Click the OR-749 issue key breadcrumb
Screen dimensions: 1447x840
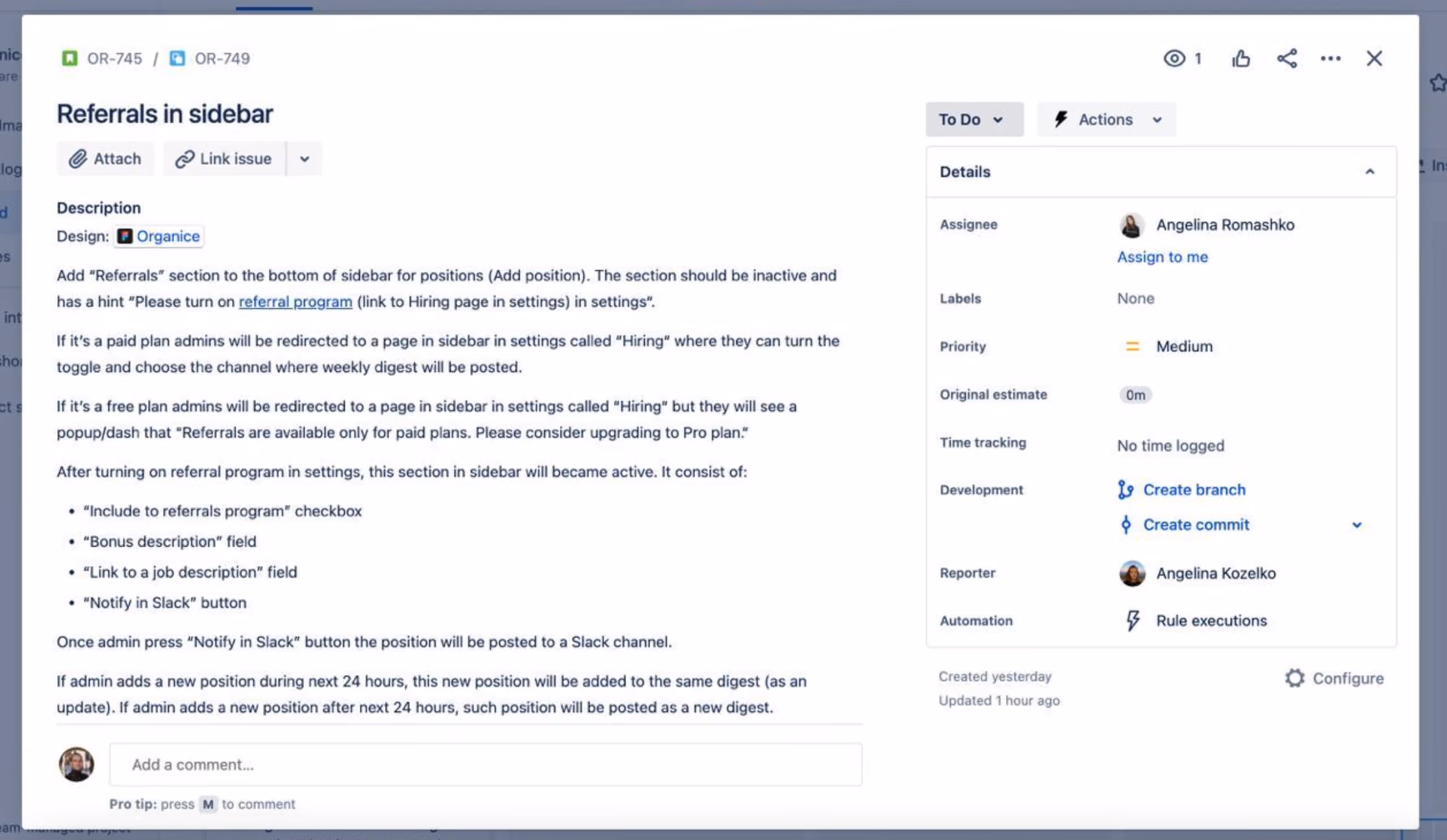[x=222, y=58]
